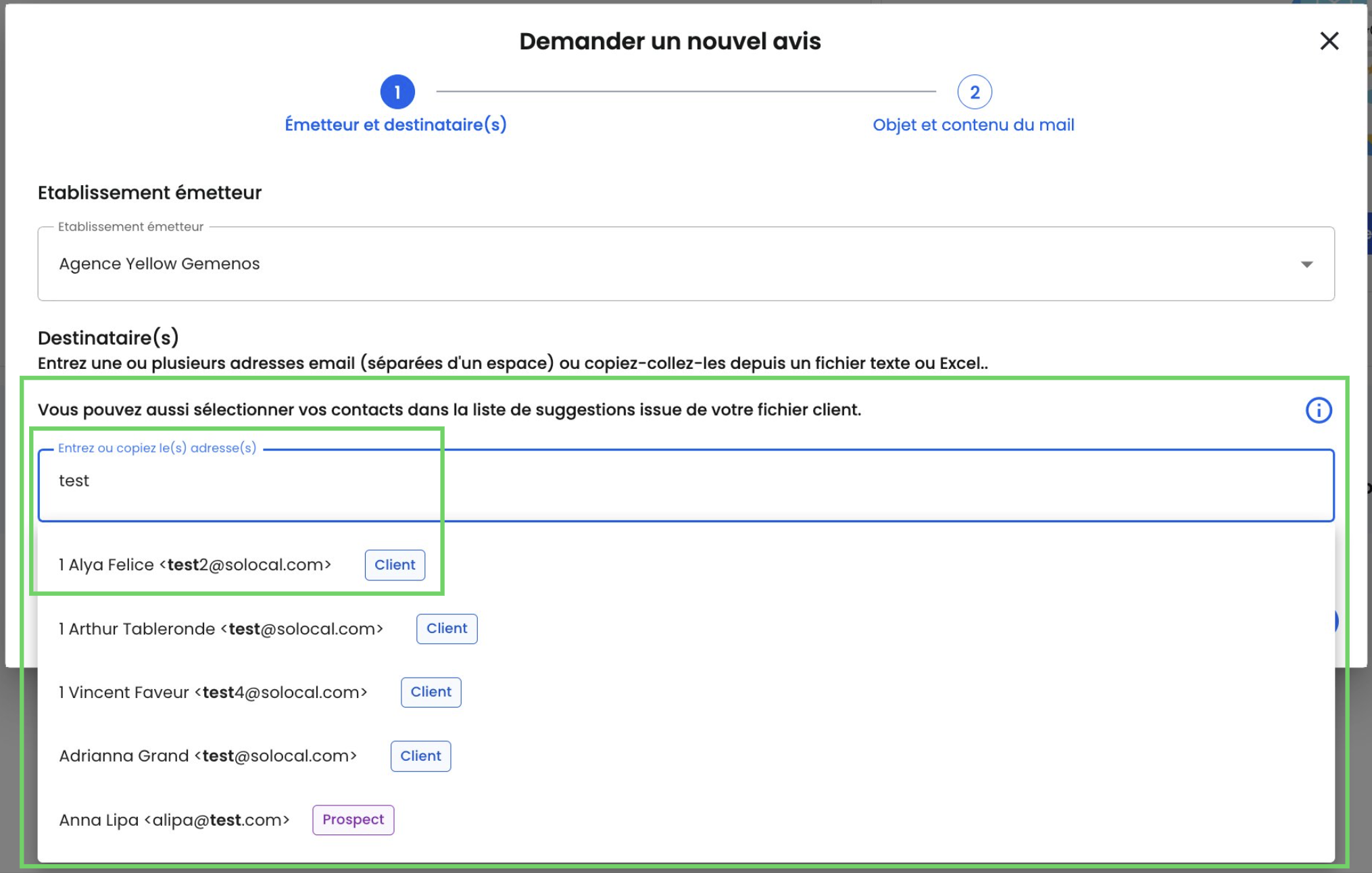Viewport: 1372px width, 873px height.
Task: Click the email address input field
Action: click(x=676, y=482)
